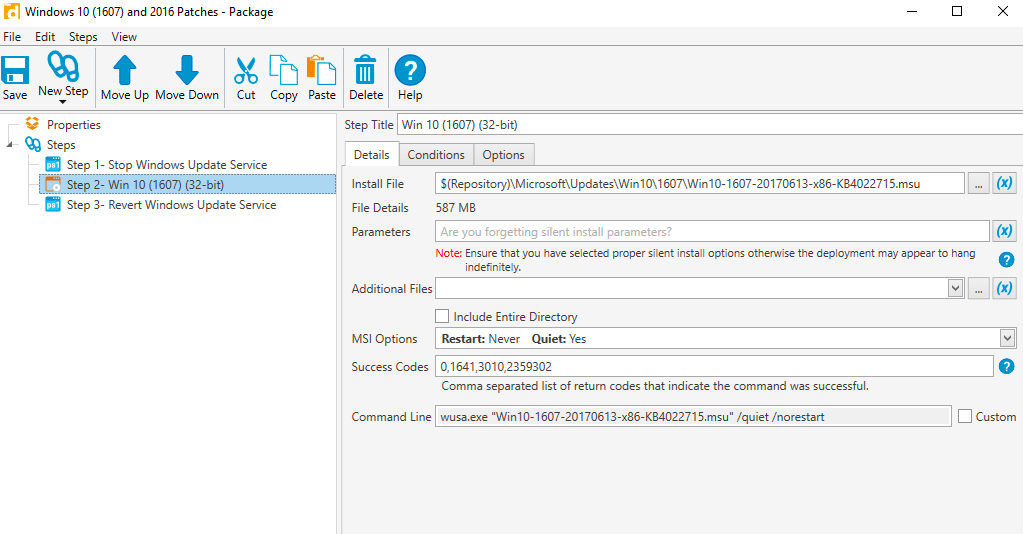The width and height of the screenshot is (1023, 534).
Task: Click the Delete trash can icon
Action: 365,70
